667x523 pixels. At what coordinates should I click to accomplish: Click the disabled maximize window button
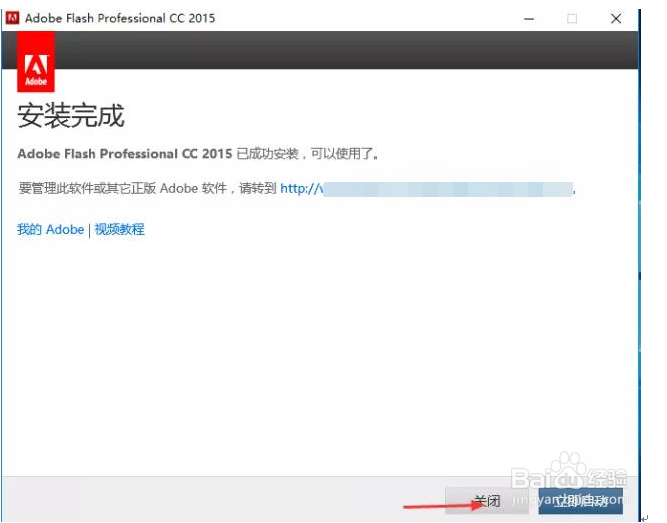pos(572,19)
